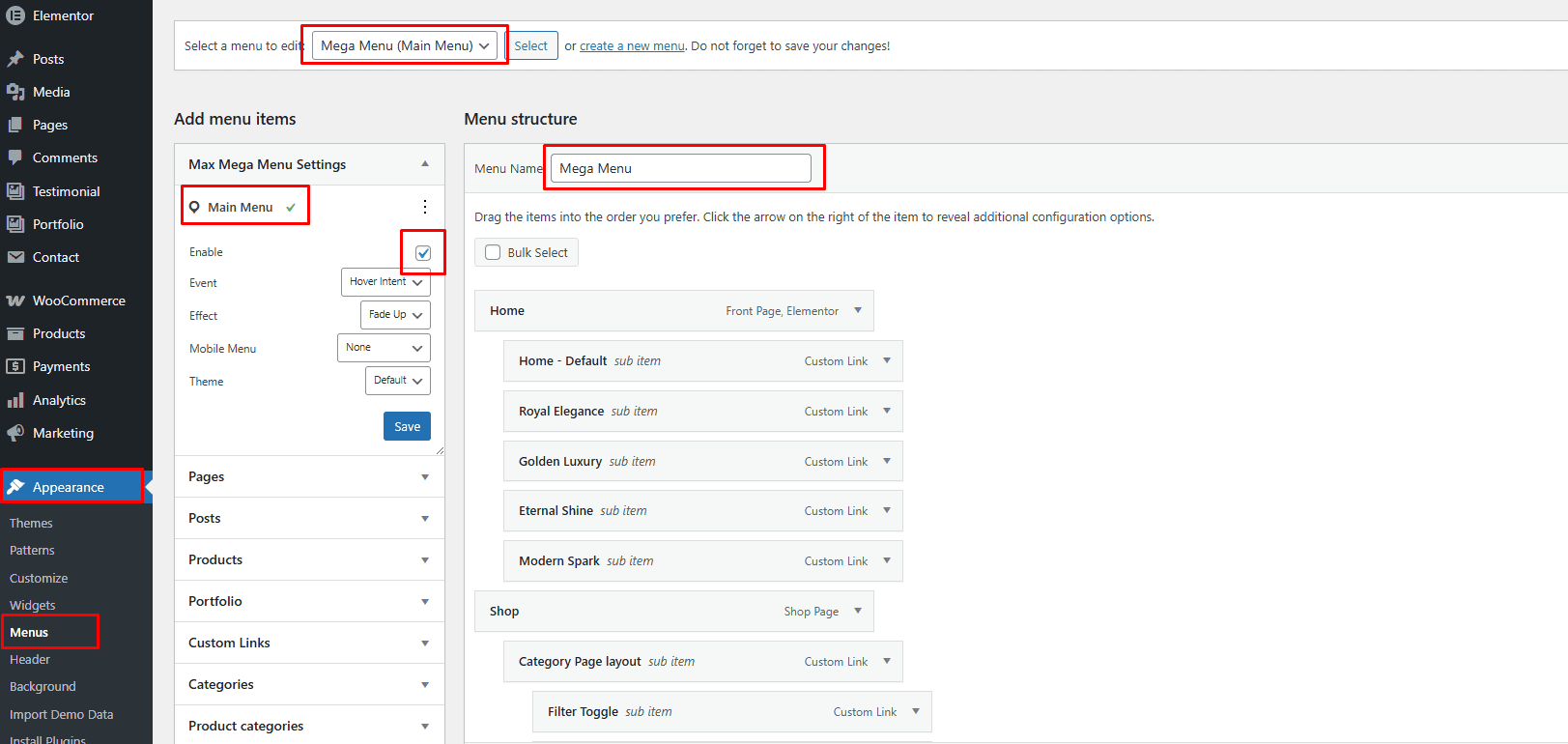Viewport: 1568px width, 744px height.
Task: Open Themes under Appearance
Action: (x=31, y=523)
